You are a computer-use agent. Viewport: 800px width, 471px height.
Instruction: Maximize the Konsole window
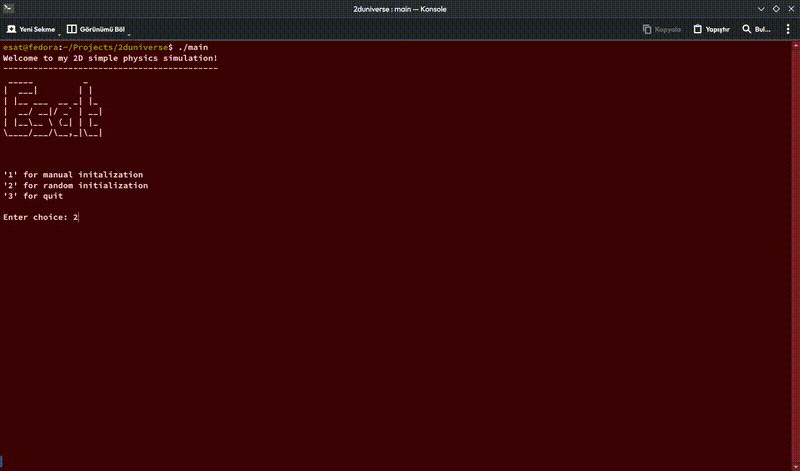[776, 9]
